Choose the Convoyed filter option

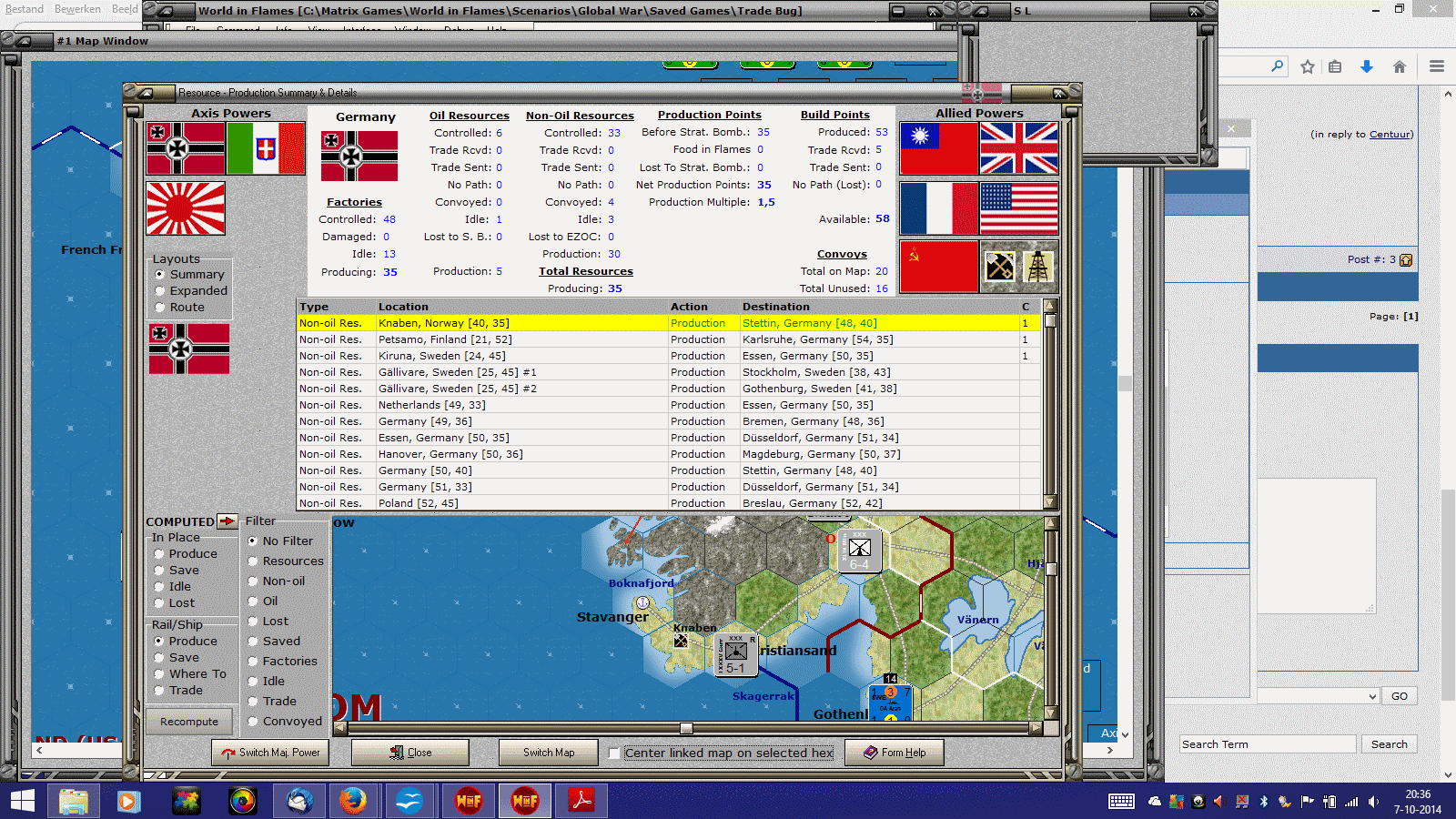point(285,722)
